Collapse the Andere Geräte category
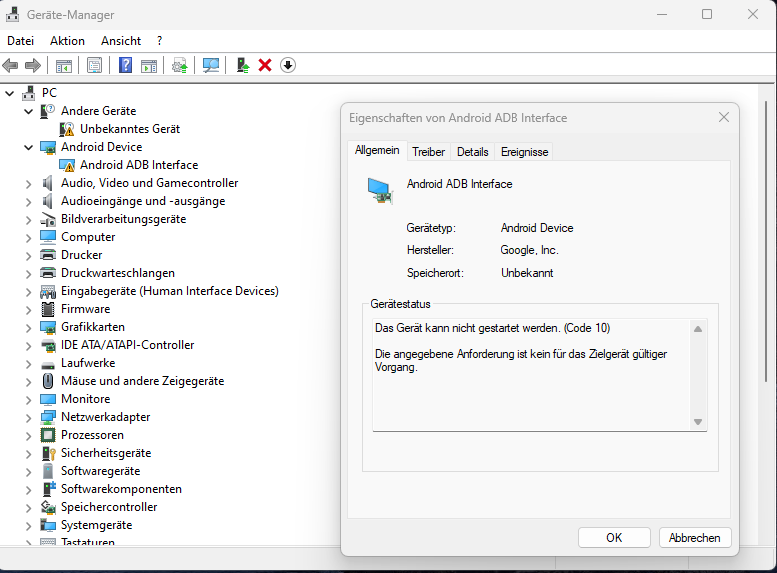Viewport: 777px width, 573px height. point(29,111)
